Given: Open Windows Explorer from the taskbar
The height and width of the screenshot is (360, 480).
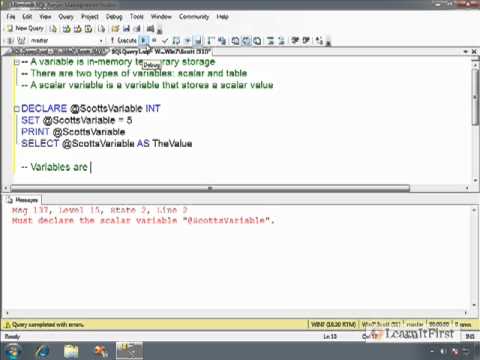Looking at the screenshot, I should 71,351.
